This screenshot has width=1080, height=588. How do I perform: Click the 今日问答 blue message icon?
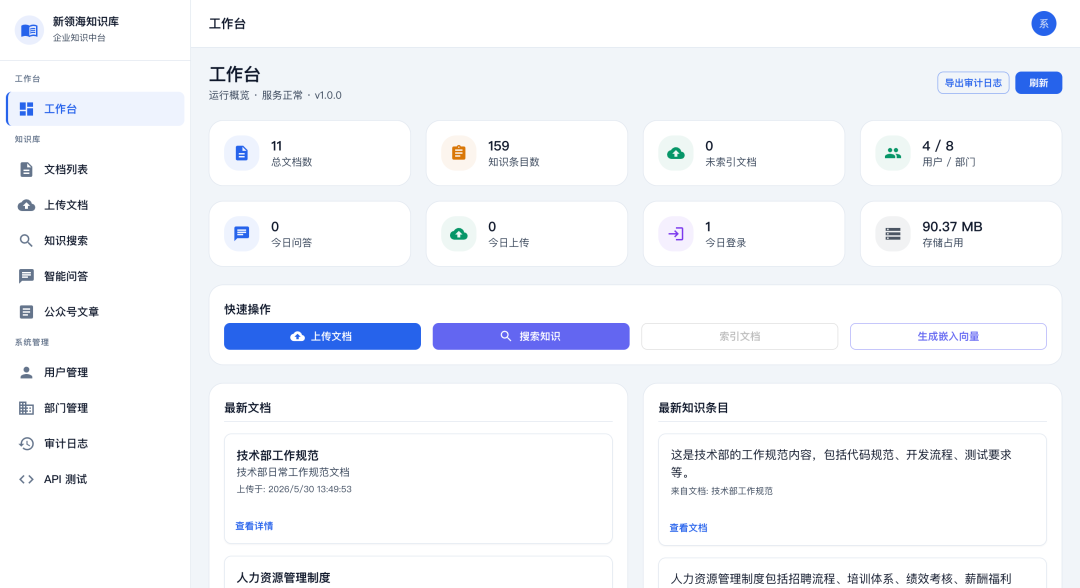(x=242, y=233)
